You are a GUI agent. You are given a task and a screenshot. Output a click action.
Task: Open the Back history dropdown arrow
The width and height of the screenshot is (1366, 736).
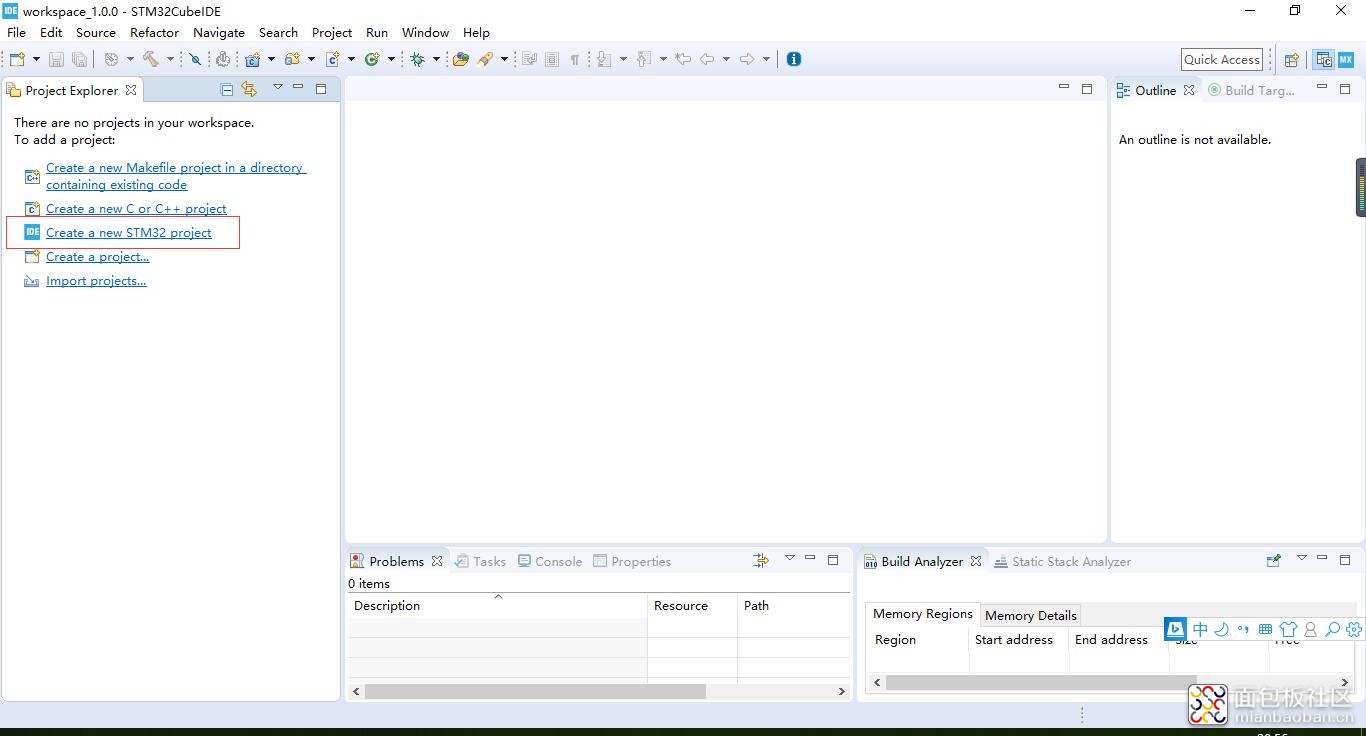(x=726, y=60)
